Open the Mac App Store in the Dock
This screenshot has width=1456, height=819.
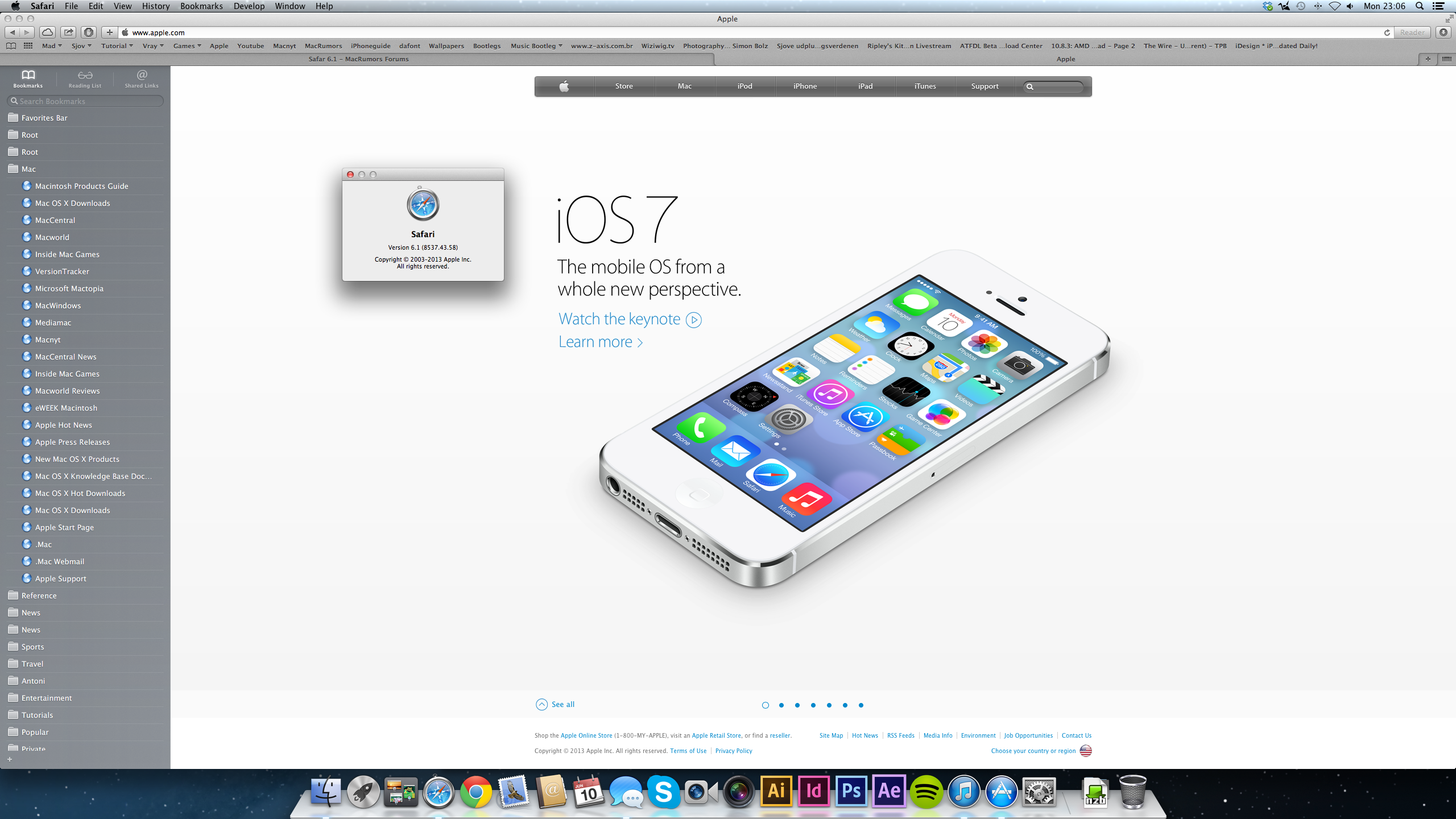tap(1002, 791)
